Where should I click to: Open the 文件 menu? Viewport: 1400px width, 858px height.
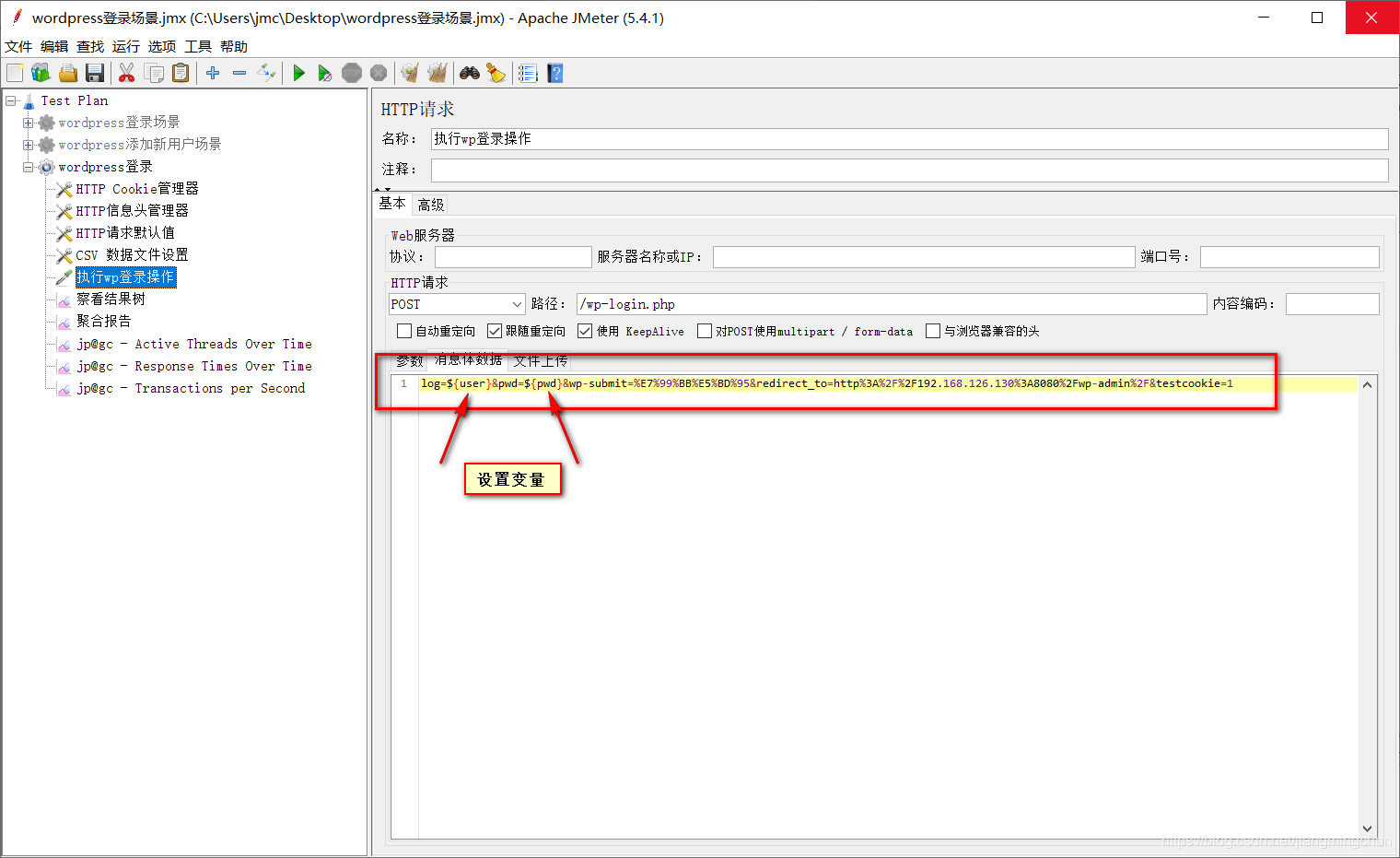click(18, 46)
